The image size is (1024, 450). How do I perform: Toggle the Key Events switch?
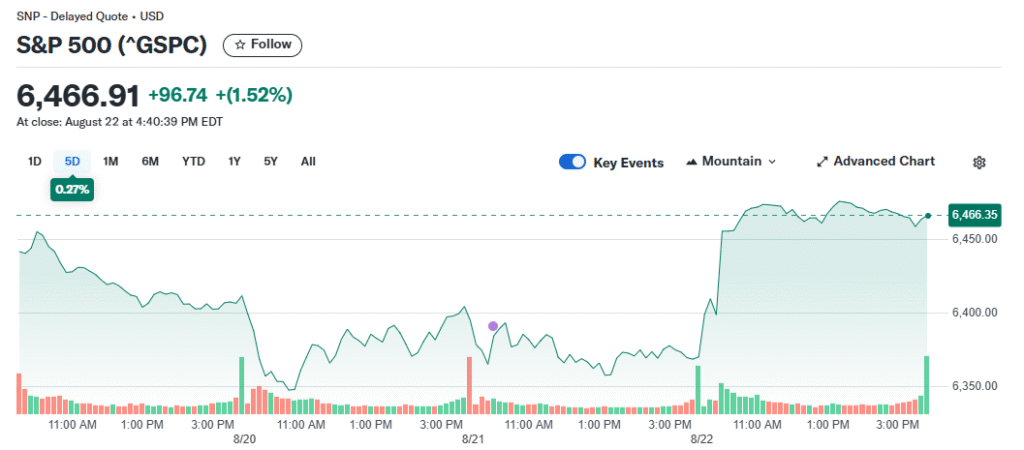click(x=572, y=162)
